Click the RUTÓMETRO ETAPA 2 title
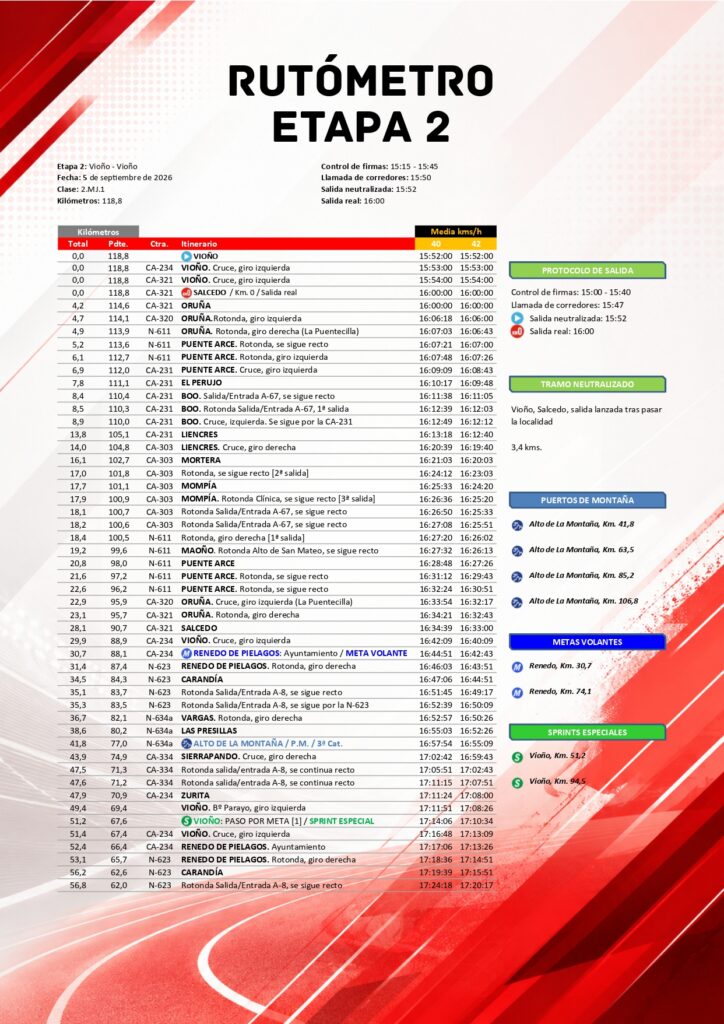The image size is (724, 1024). 361,103
